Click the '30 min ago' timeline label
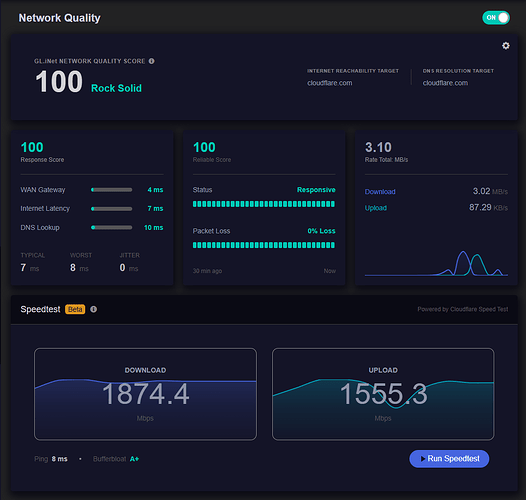The image size is (526, 500). click(x=207, y=271)
